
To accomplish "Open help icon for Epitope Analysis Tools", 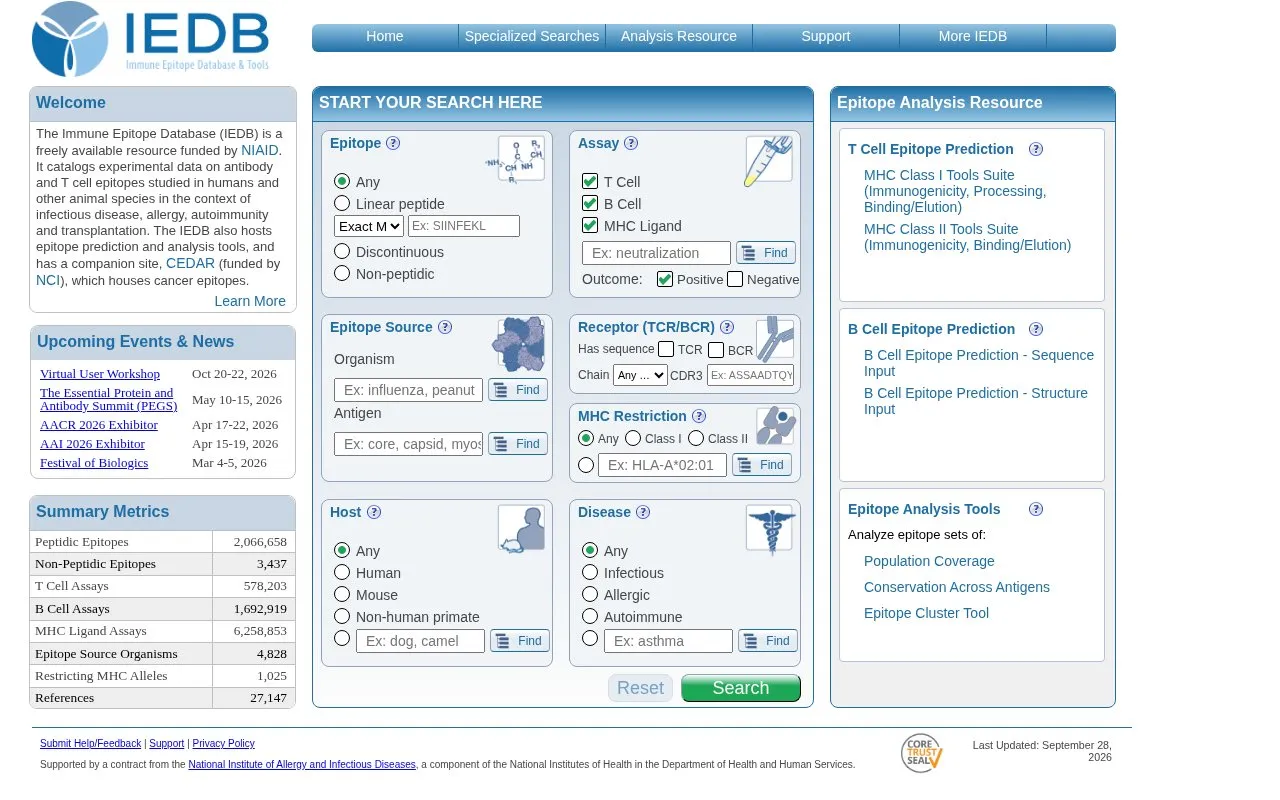I will tap(1036, 509).
